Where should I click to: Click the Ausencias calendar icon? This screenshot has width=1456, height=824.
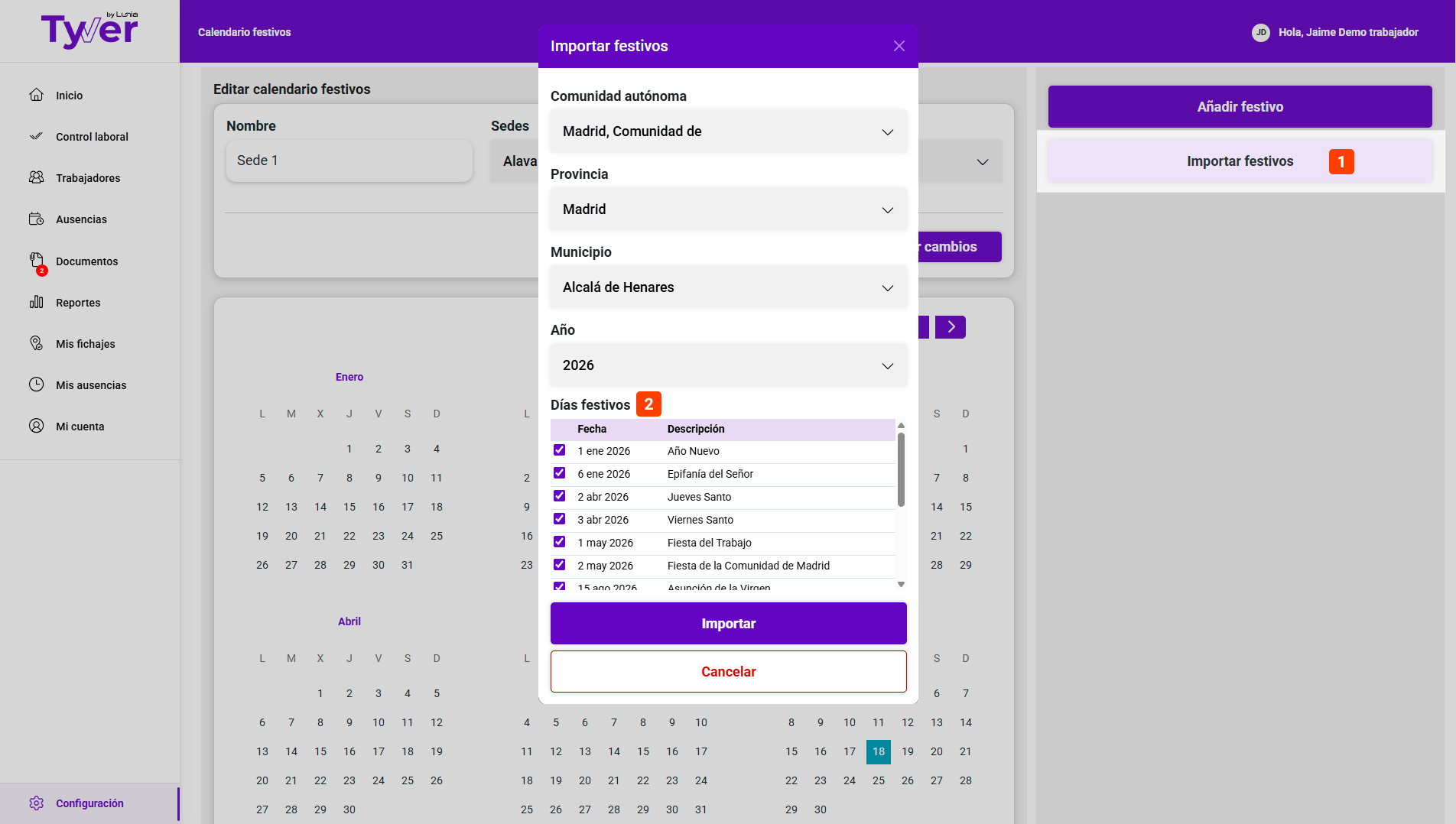coord(36,219)
